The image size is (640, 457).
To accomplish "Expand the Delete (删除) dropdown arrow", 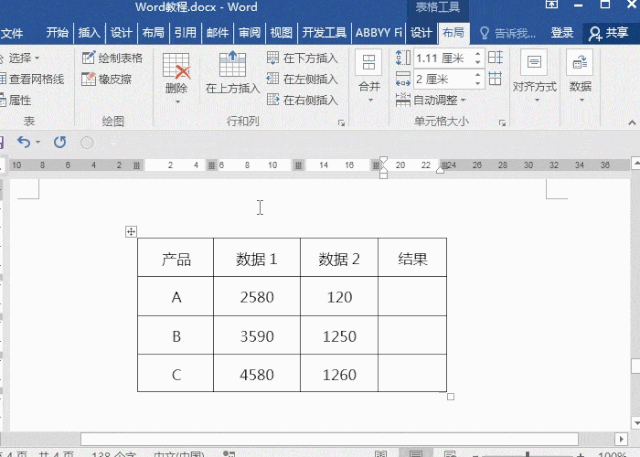I will [178, 102].
